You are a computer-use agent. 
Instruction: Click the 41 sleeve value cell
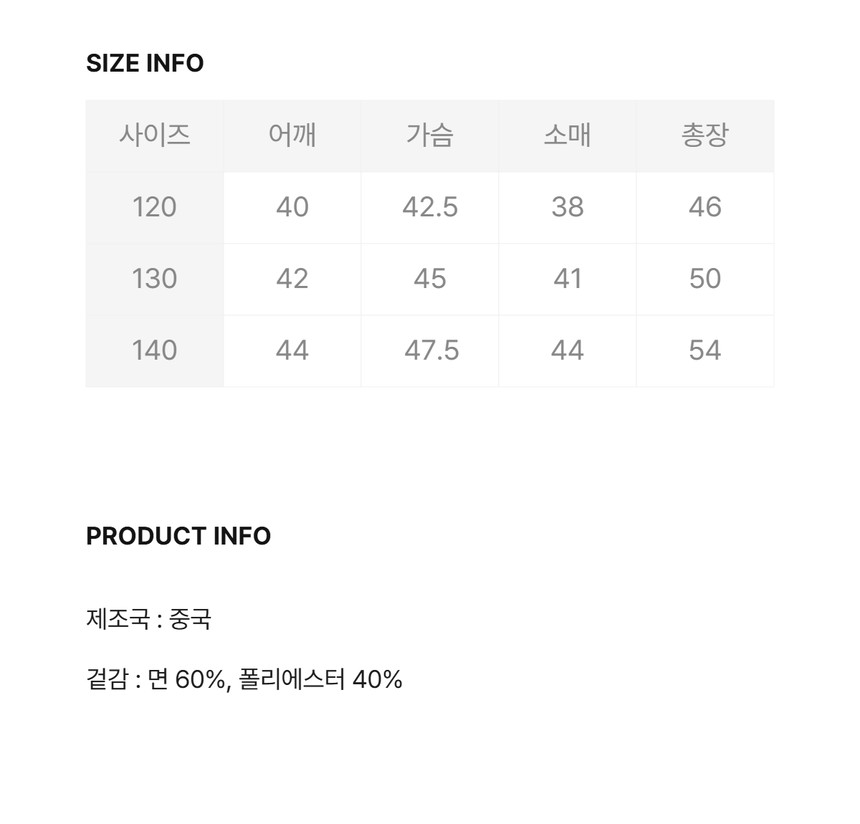tap(568, 279)
